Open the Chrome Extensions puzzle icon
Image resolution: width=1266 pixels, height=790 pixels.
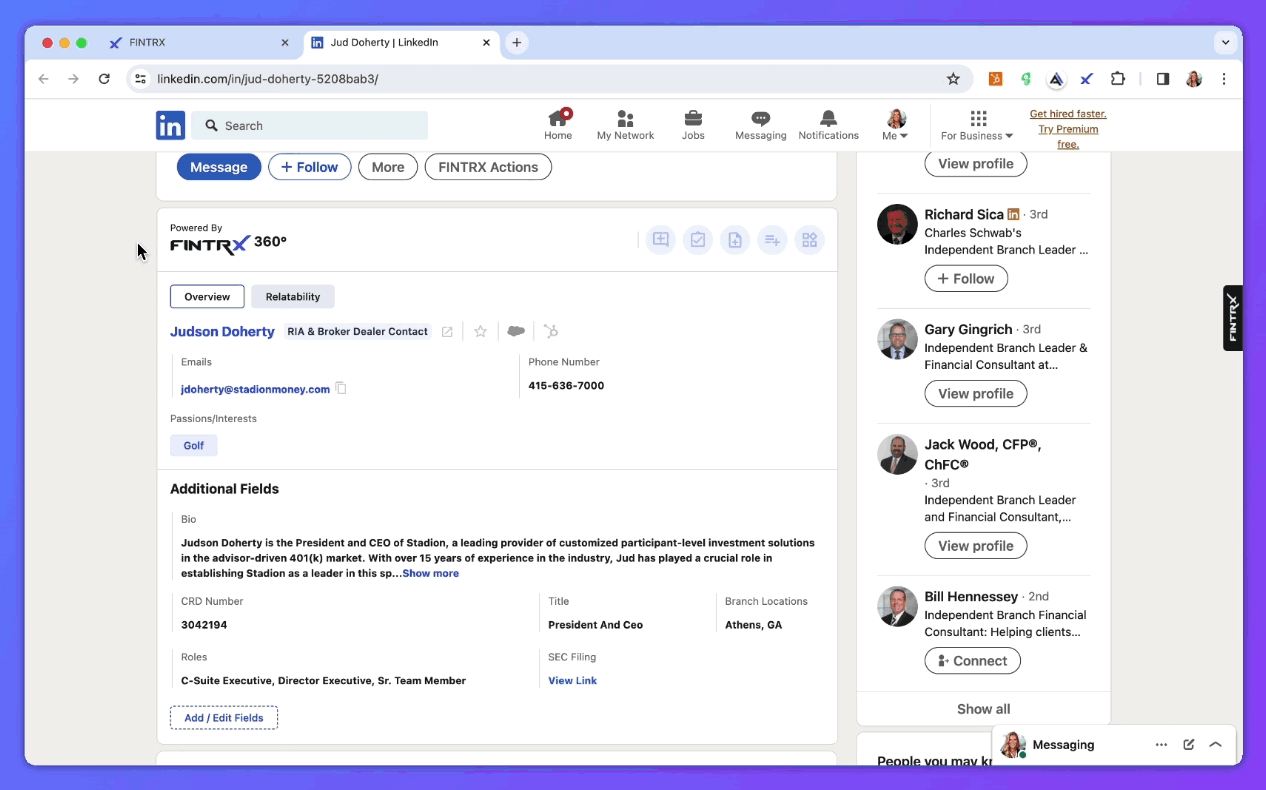coord(1118,79)
